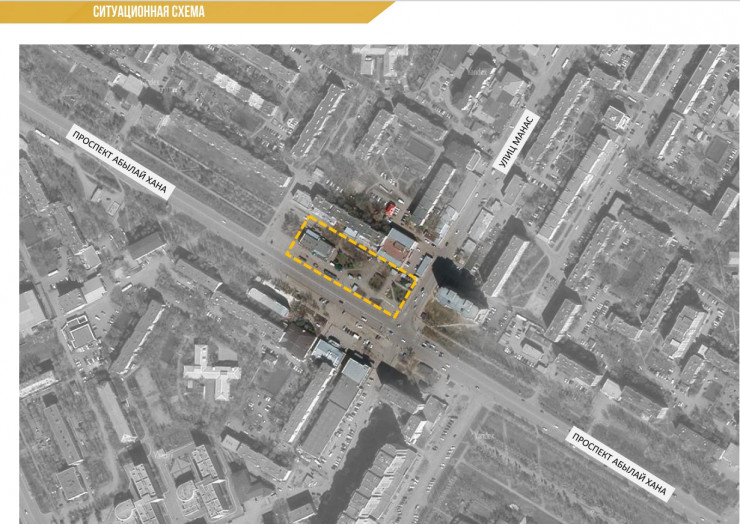This screenshot has height=524, width=740.
Task: Click inside the yellow dashed site boundary
Action: click(352, 265)
